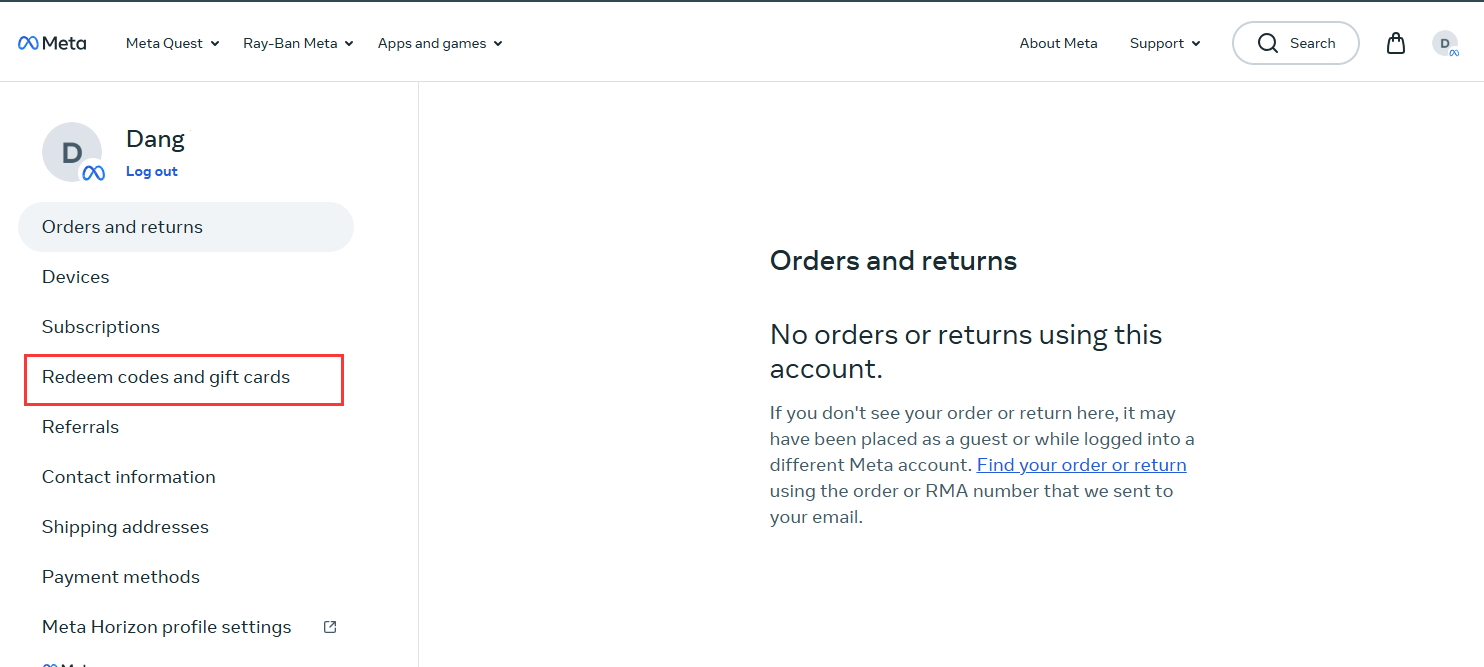
Task: Click the magnifying glass search icon
Action: point(1268,43)
